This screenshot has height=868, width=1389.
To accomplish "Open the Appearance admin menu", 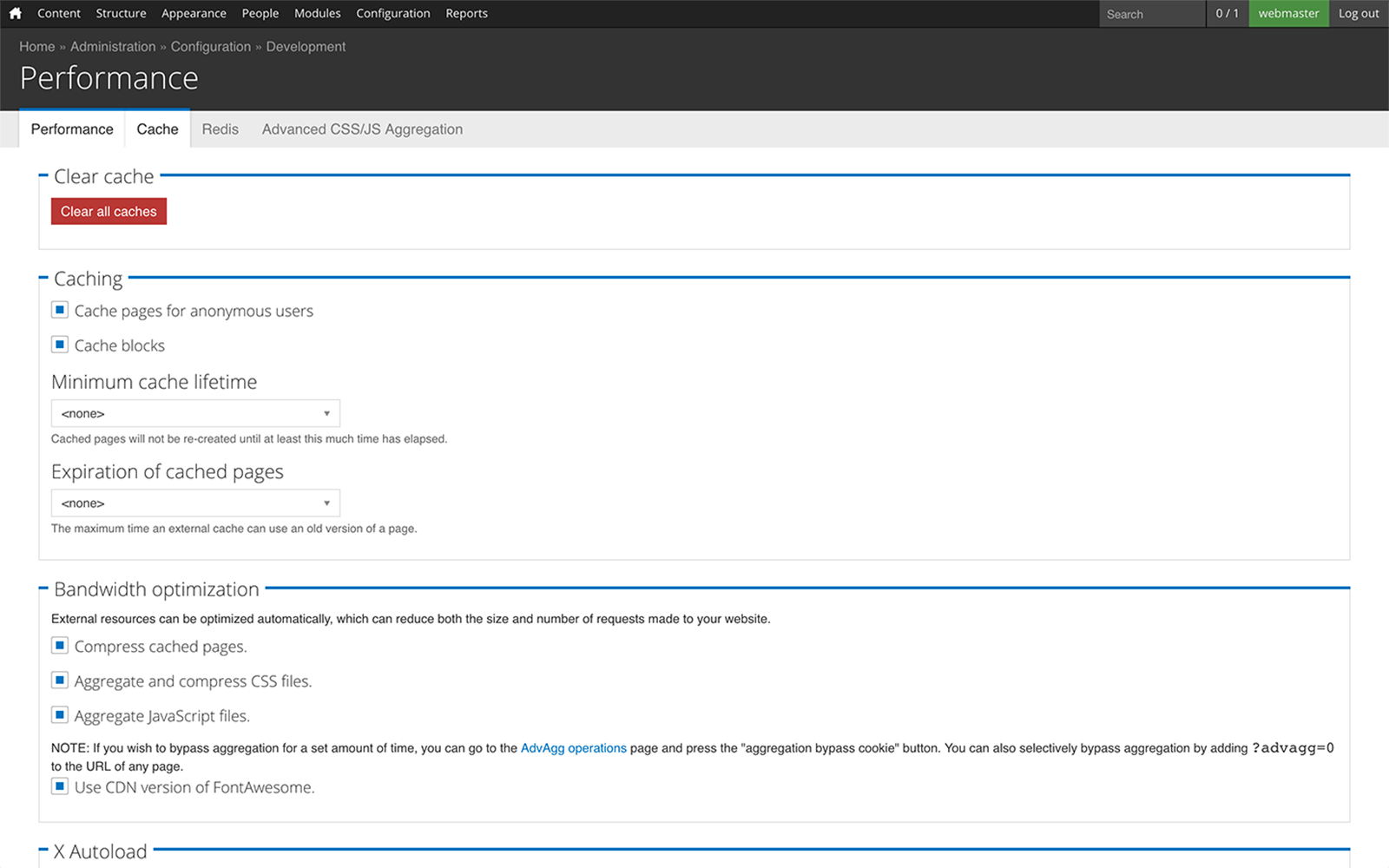I will pos(194,13).
